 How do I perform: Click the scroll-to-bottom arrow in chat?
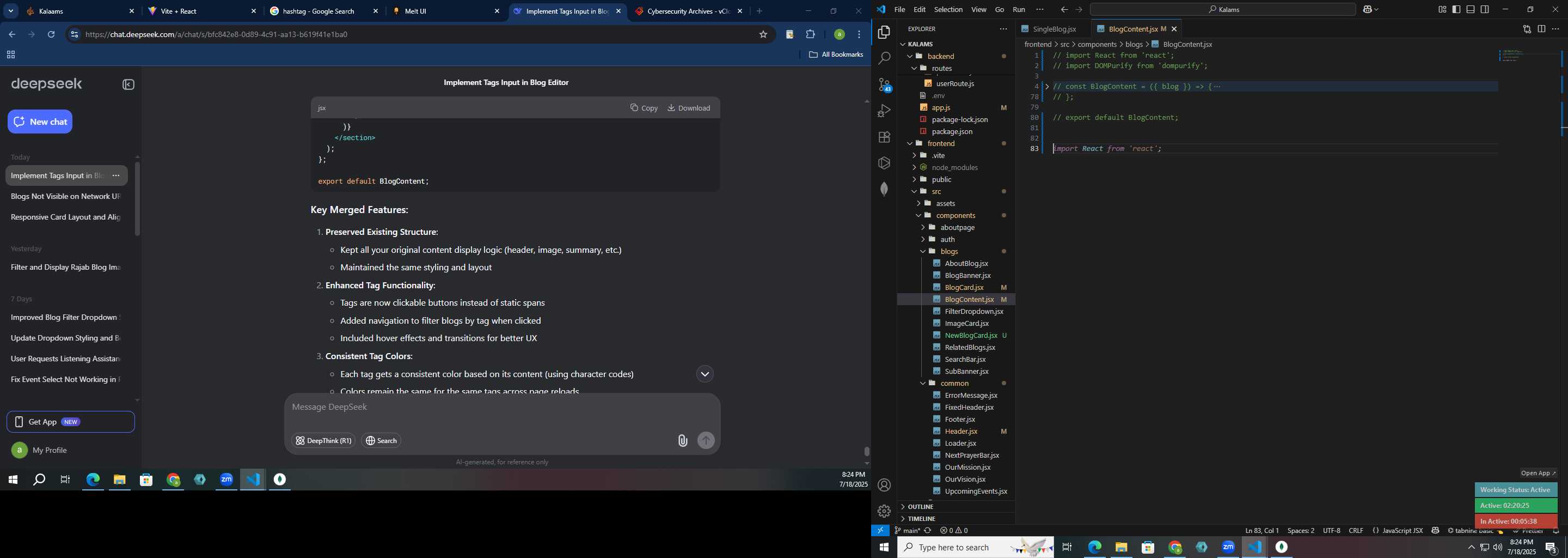click(705, 375)
